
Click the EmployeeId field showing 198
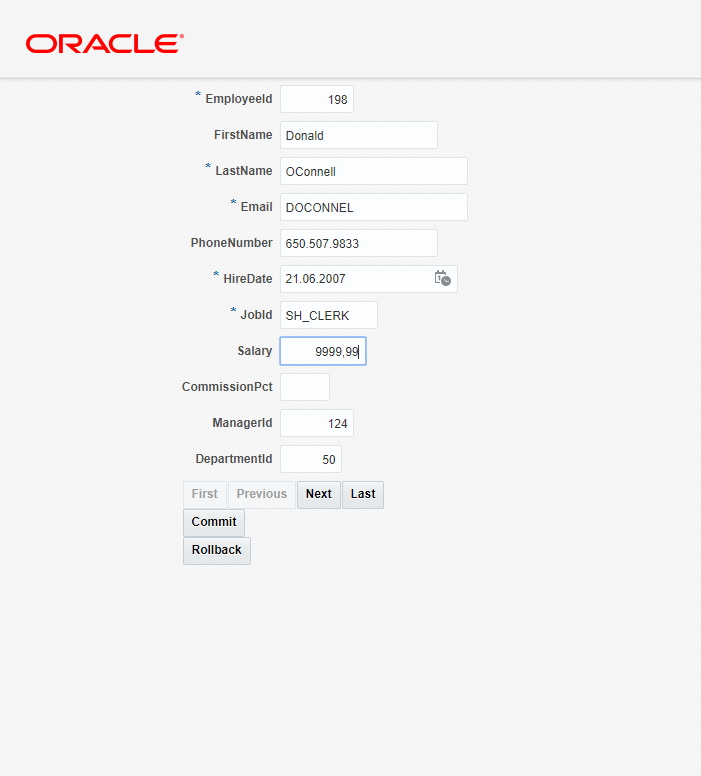(x=317, y=99)
